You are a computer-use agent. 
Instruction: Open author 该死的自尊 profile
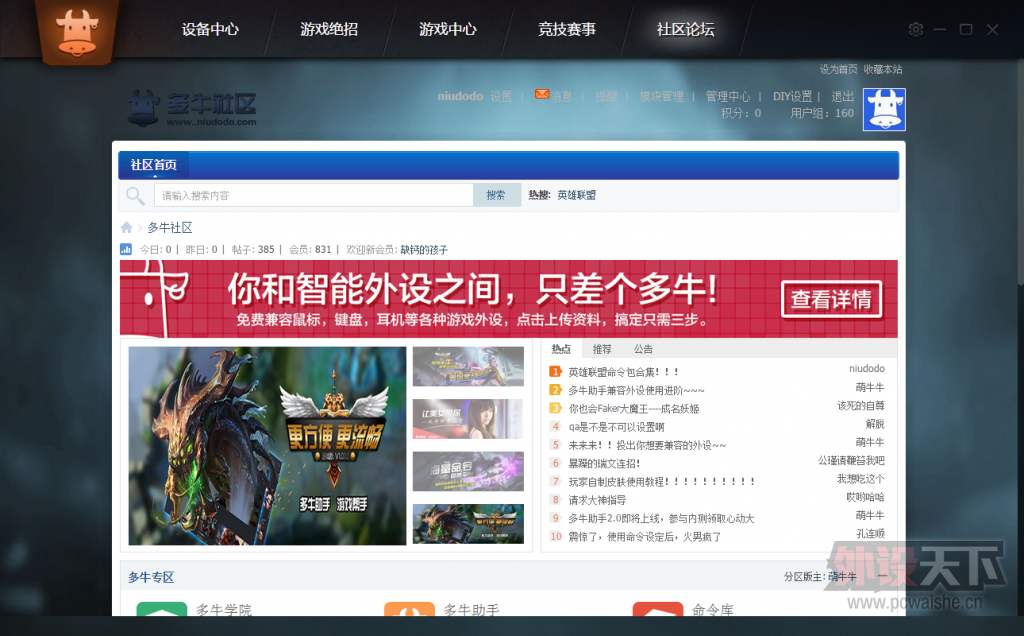point(861,405)
